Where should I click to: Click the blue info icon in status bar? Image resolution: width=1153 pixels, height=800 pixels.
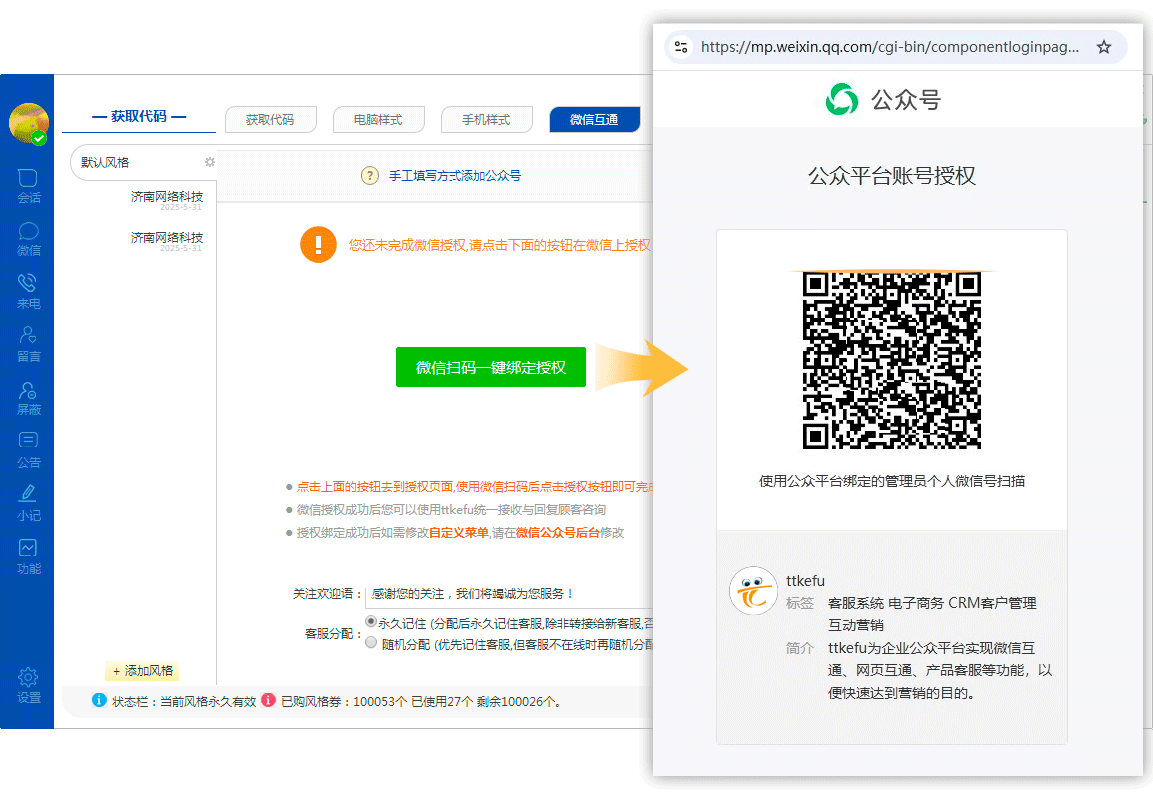point(99,700)
